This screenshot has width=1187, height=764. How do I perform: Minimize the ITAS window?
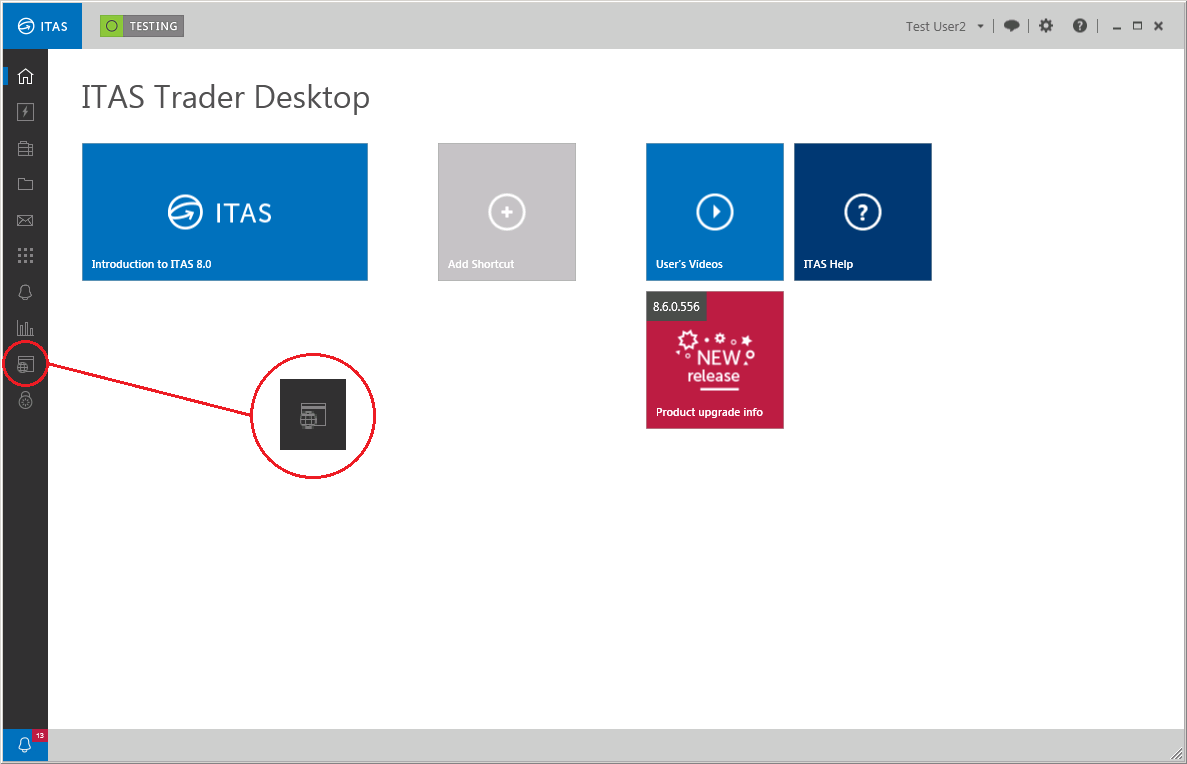(x=1116, y=27)
